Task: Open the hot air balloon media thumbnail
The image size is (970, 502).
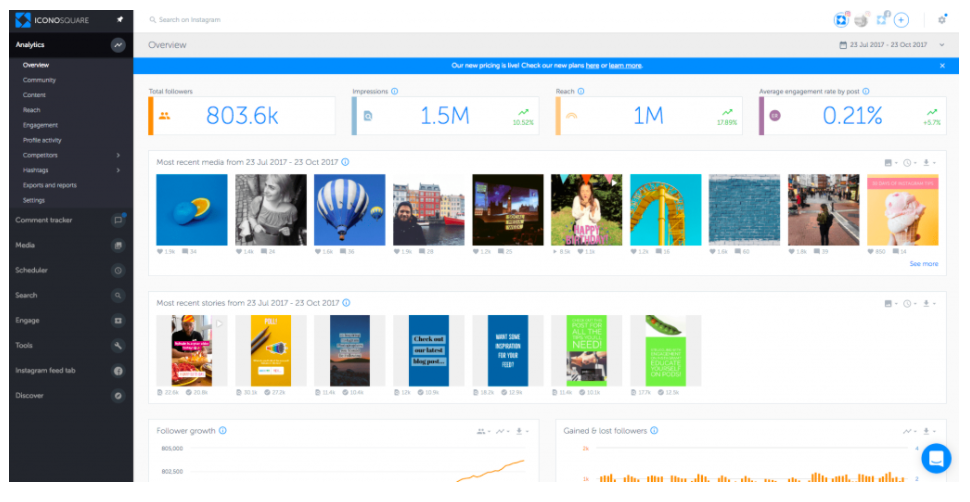Action: [349, 210]
